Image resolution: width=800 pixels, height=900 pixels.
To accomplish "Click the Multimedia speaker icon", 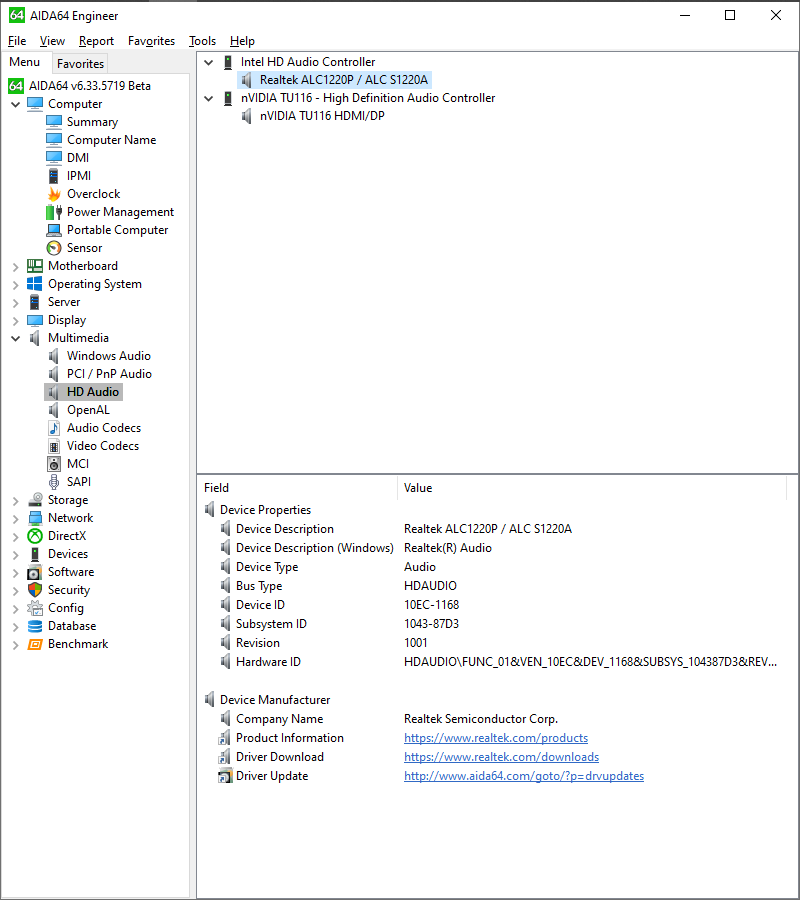I will point(35,338).
